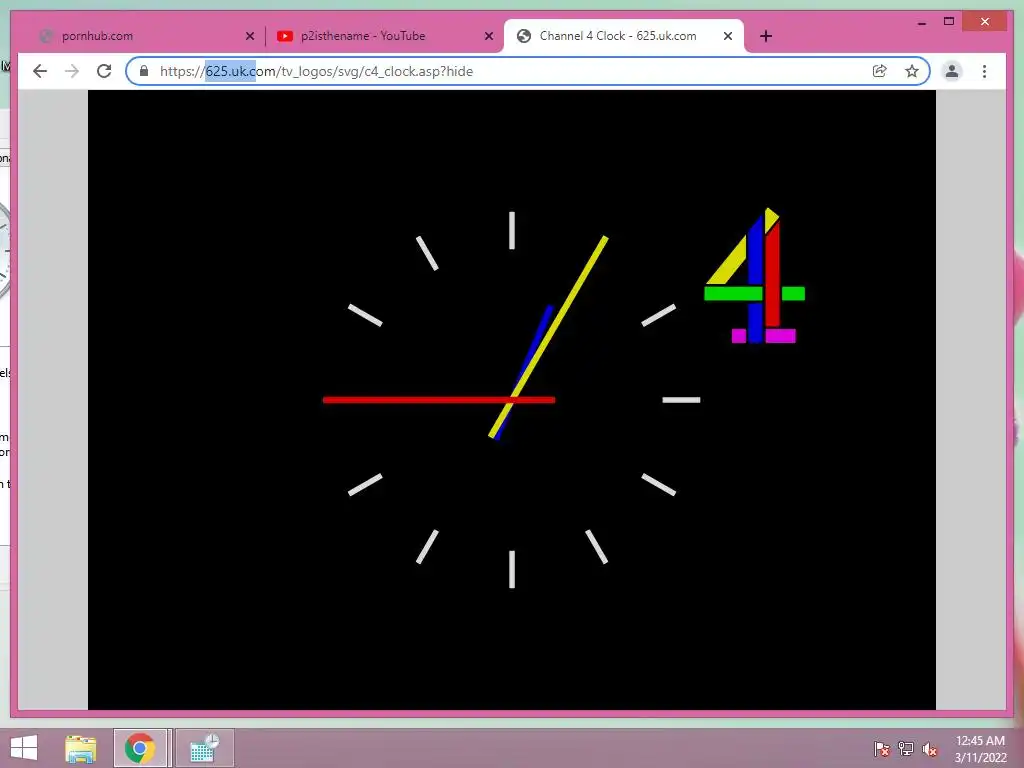The height and width of the screenshot is (768, 1024).
Task: Open the Chrome profile menu
Action: tap(952, 71)
